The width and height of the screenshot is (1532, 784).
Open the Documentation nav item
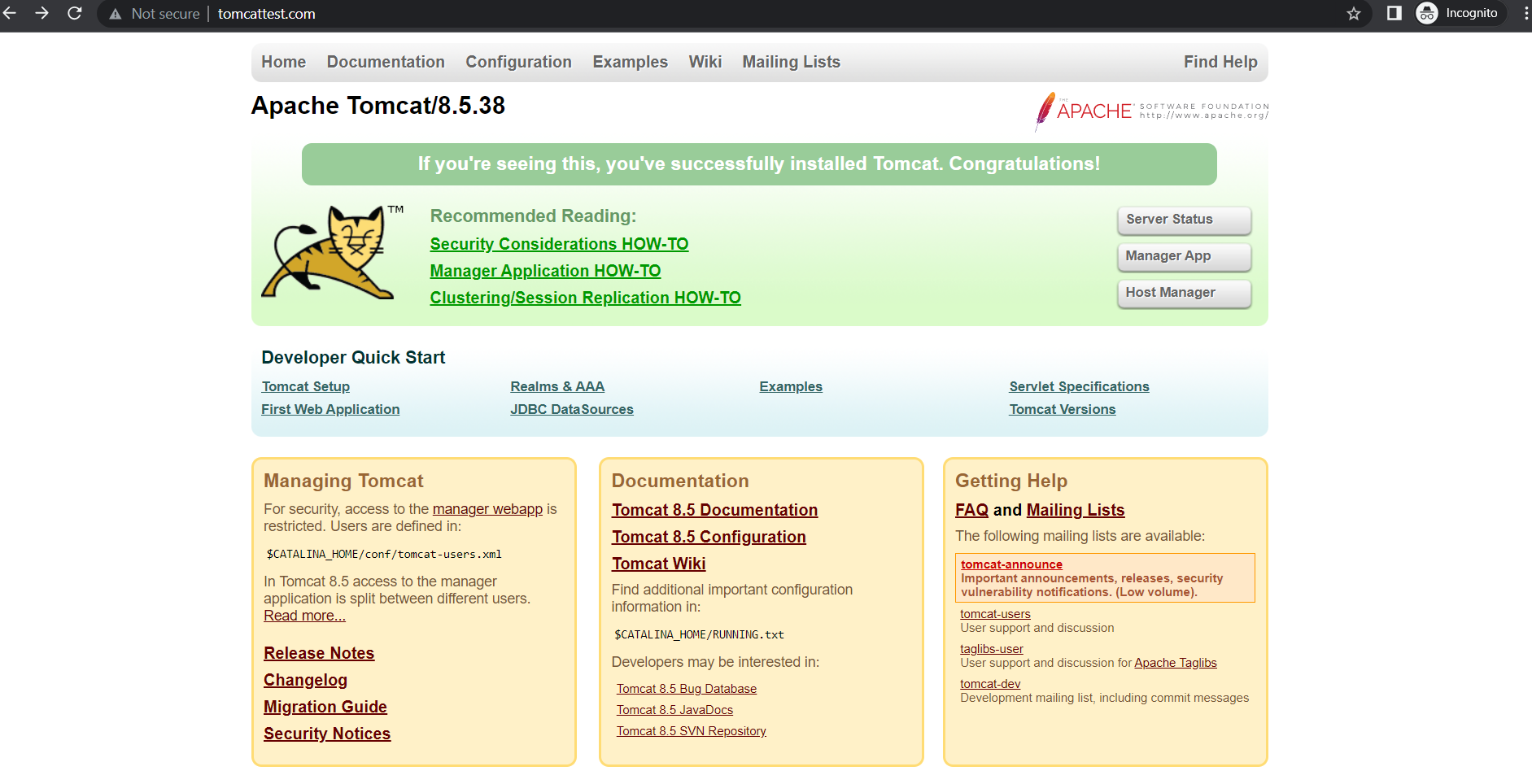coord(386,62)
